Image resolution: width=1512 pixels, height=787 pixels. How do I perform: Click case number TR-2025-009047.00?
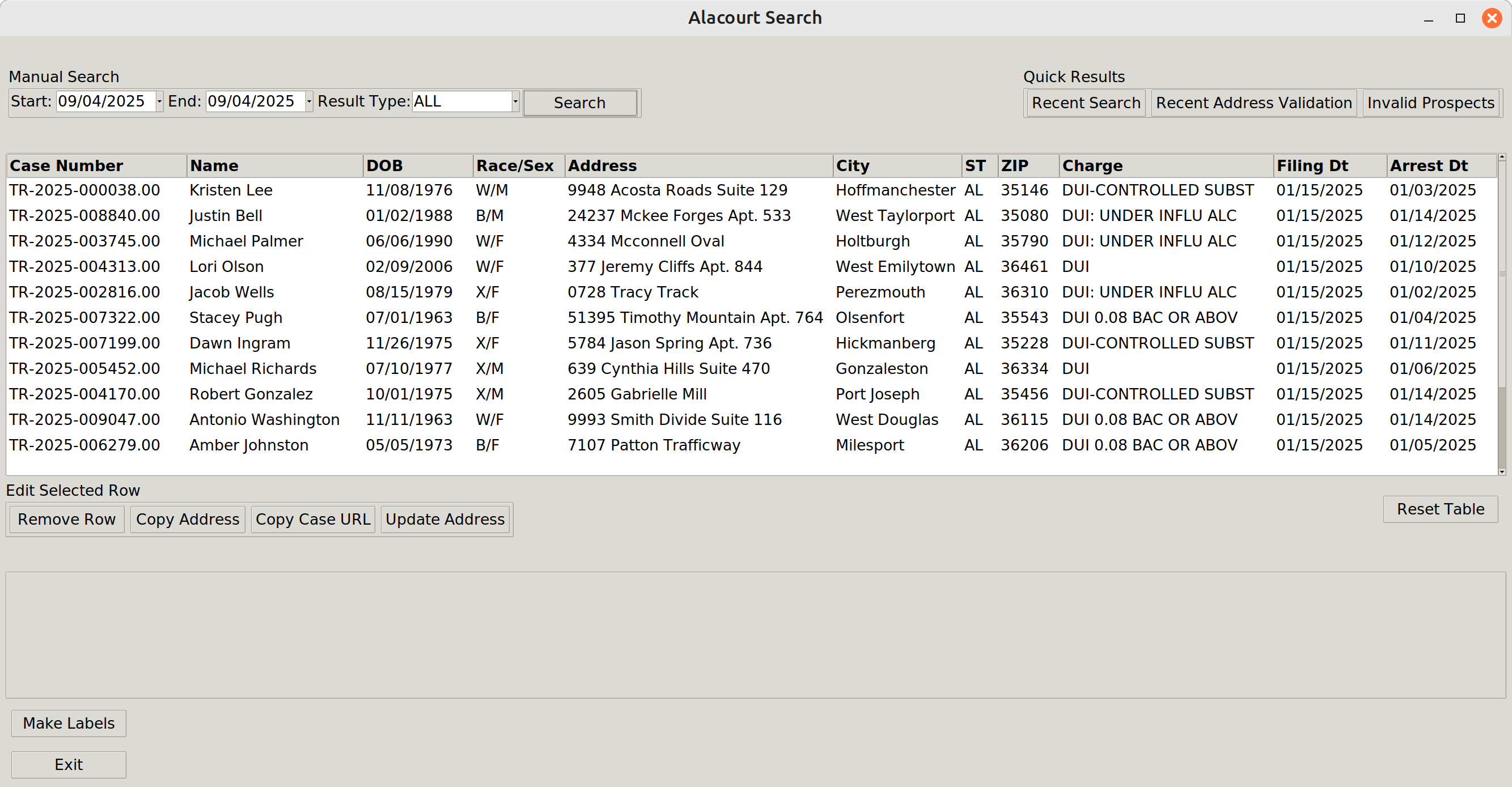pyautogui.click(x=84, y=420)
